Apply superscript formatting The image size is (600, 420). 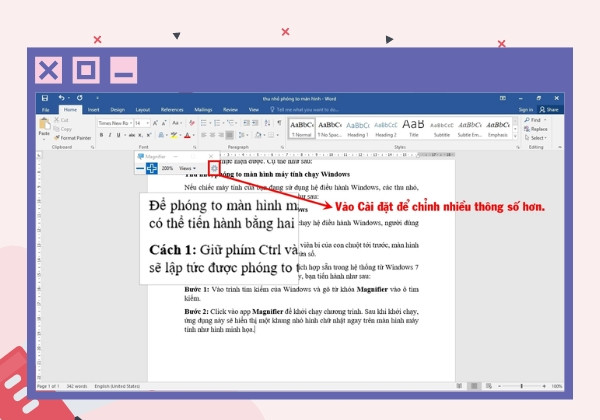[148, 135]
